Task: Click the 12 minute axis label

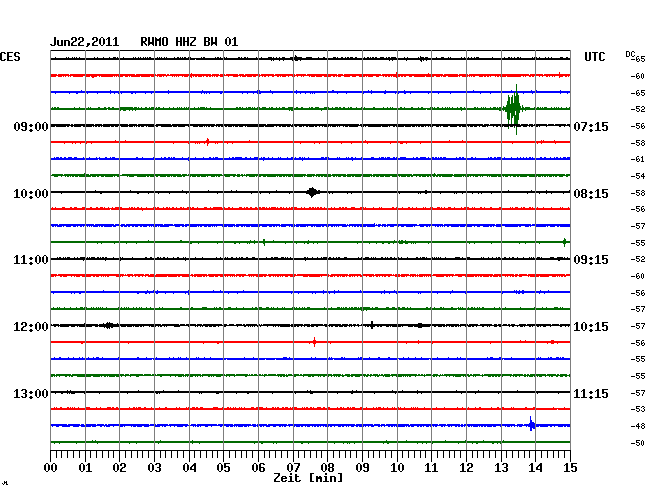Action: [466, 468]
